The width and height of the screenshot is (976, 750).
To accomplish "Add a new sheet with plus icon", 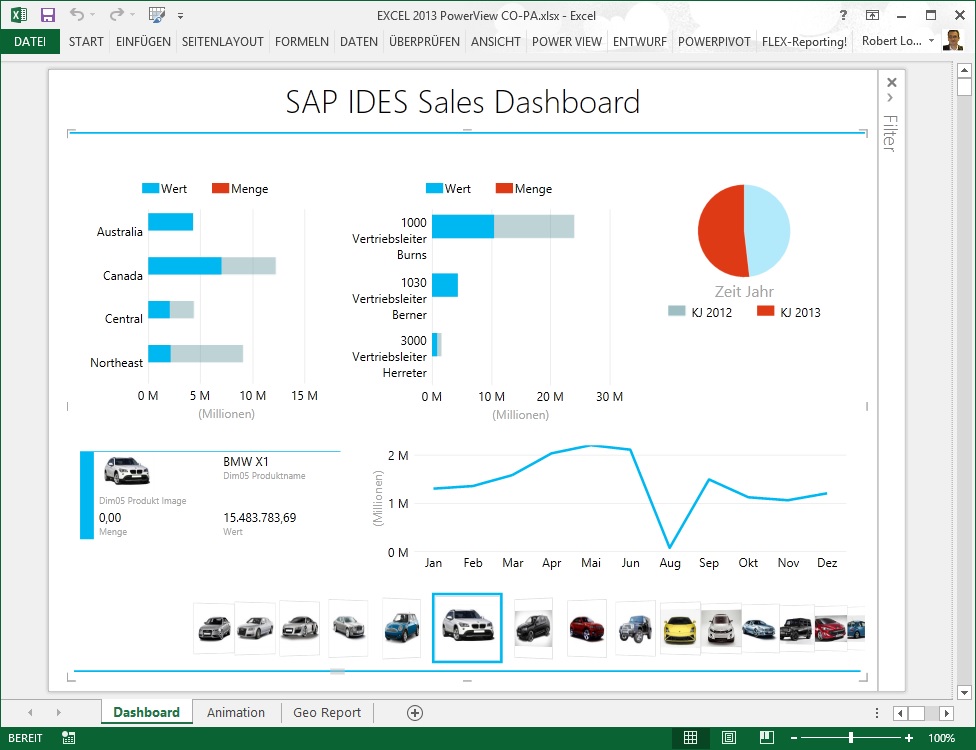I will (415, 713).
